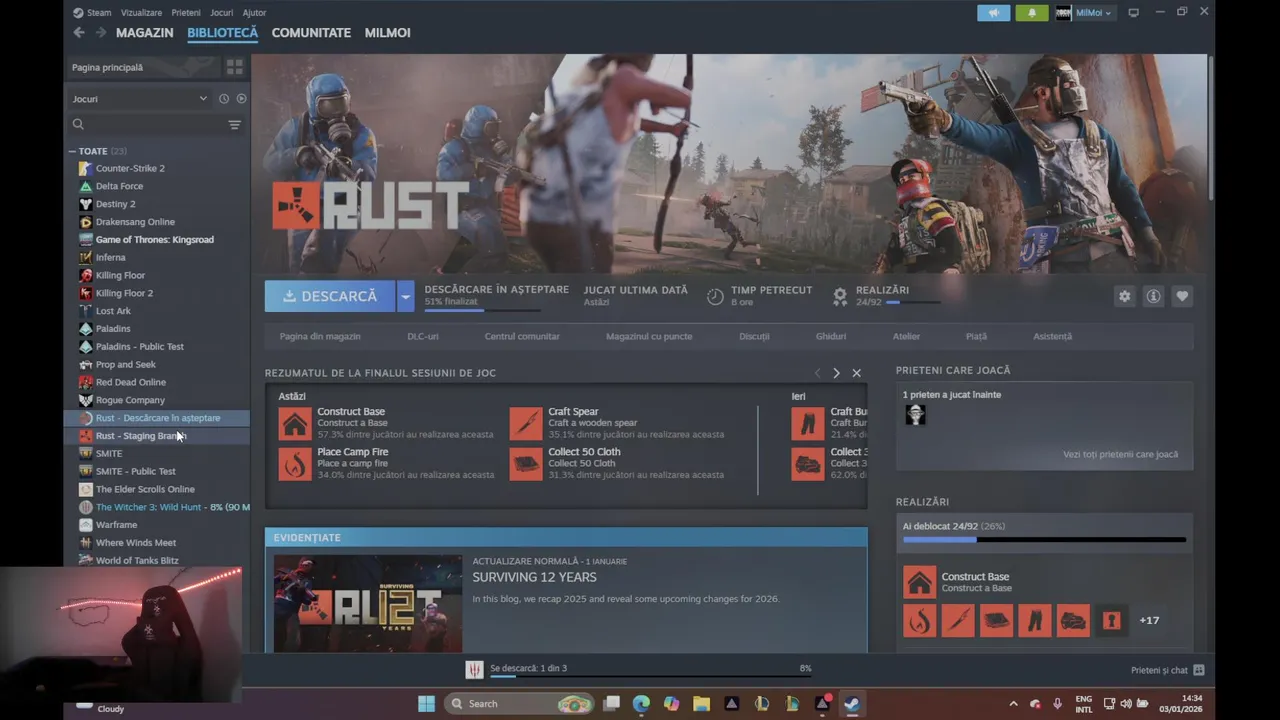This screenshot has height=720, width=1280.
Task: Click Craft Spear achievement icon
Action: 526,423
